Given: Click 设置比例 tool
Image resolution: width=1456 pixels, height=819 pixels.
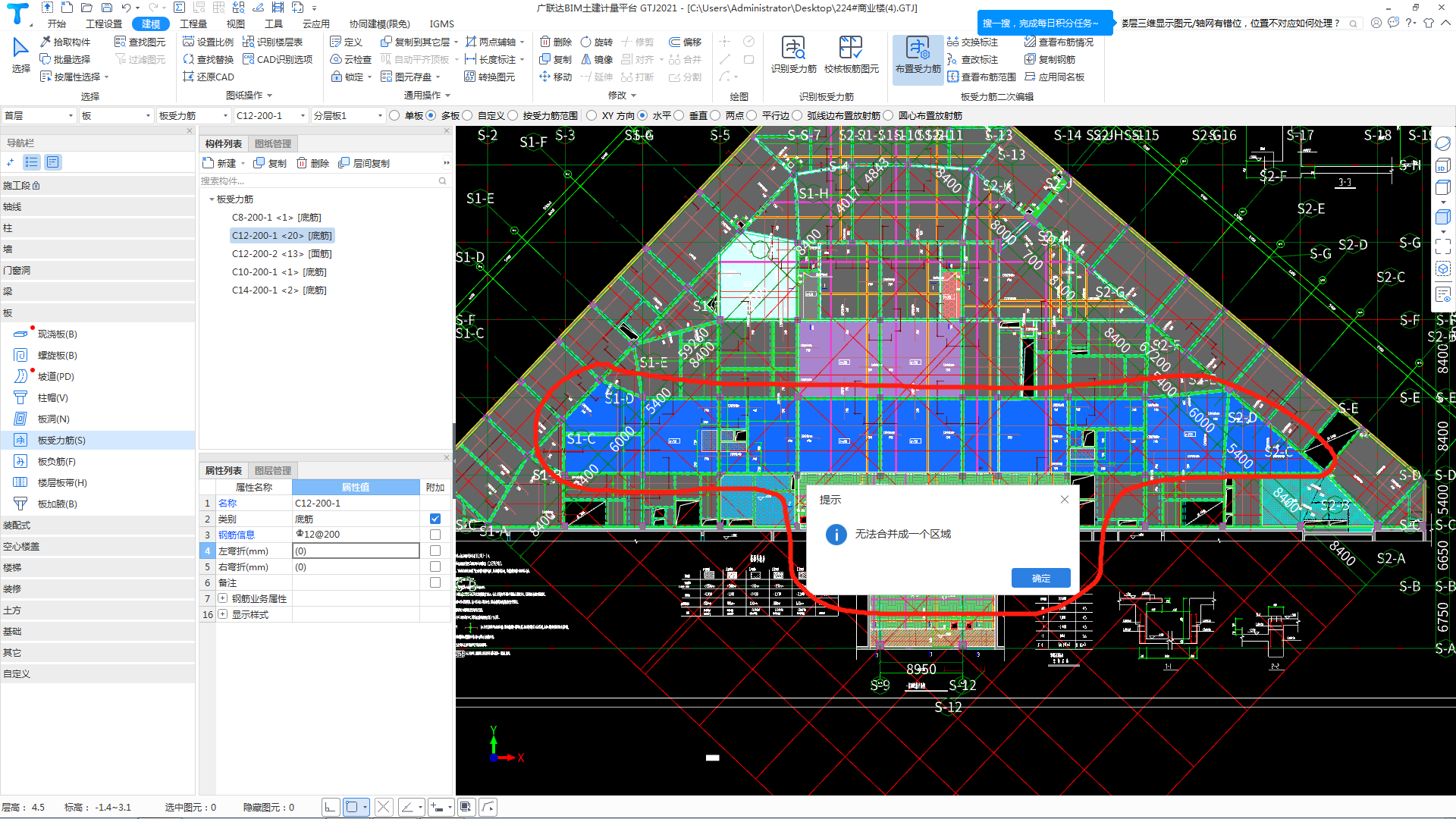Looking at the screenshot, I should click(209, 42).
